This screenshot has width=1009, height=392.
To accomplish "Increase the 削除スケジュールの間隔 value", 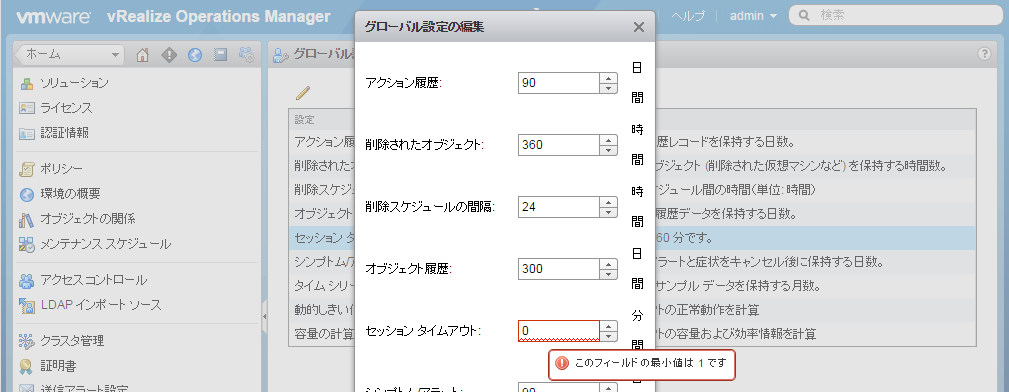I will [608, 201].
